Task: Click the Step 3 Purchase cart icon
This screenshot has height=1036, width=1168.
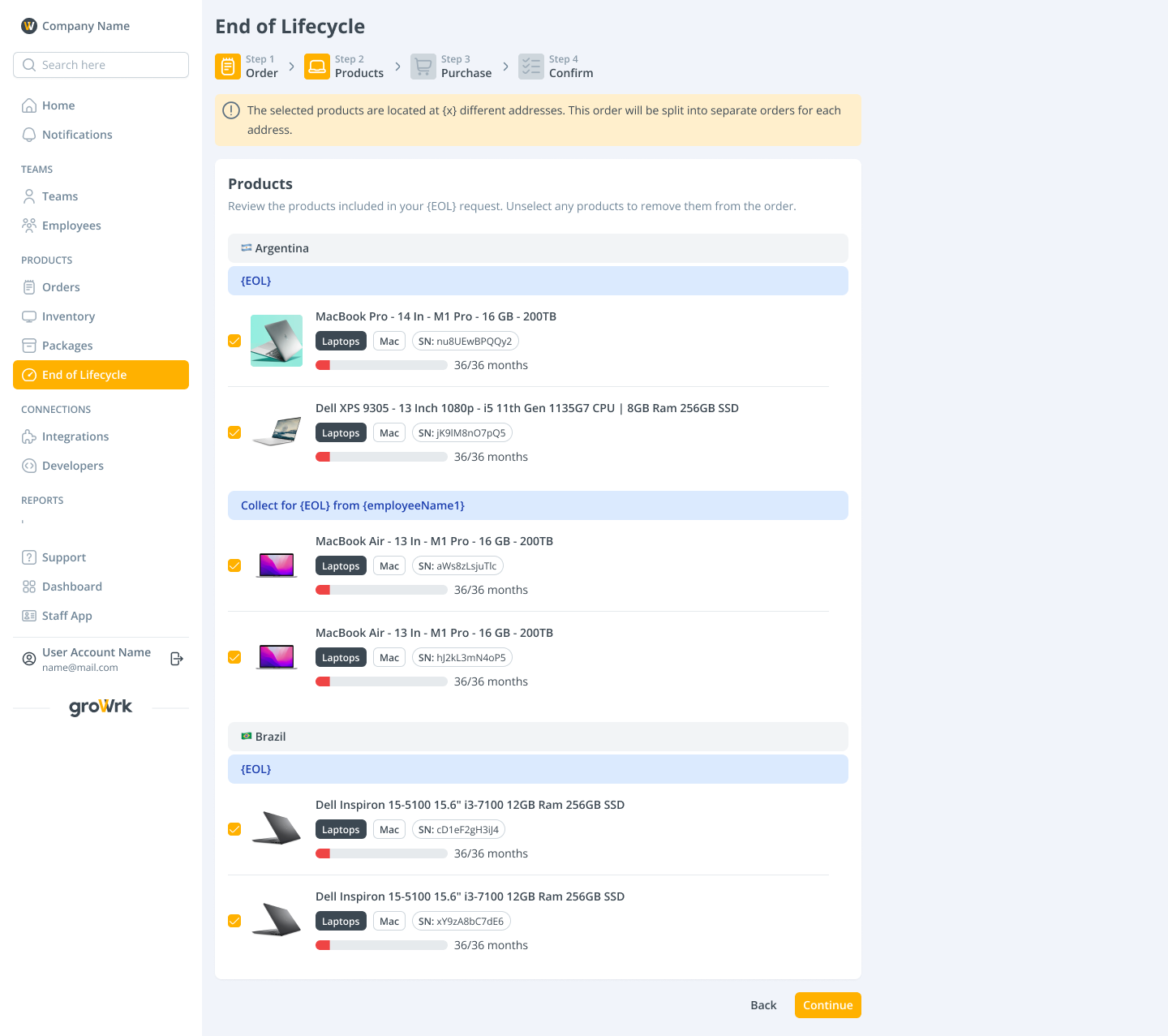Action: coord(423,67)
